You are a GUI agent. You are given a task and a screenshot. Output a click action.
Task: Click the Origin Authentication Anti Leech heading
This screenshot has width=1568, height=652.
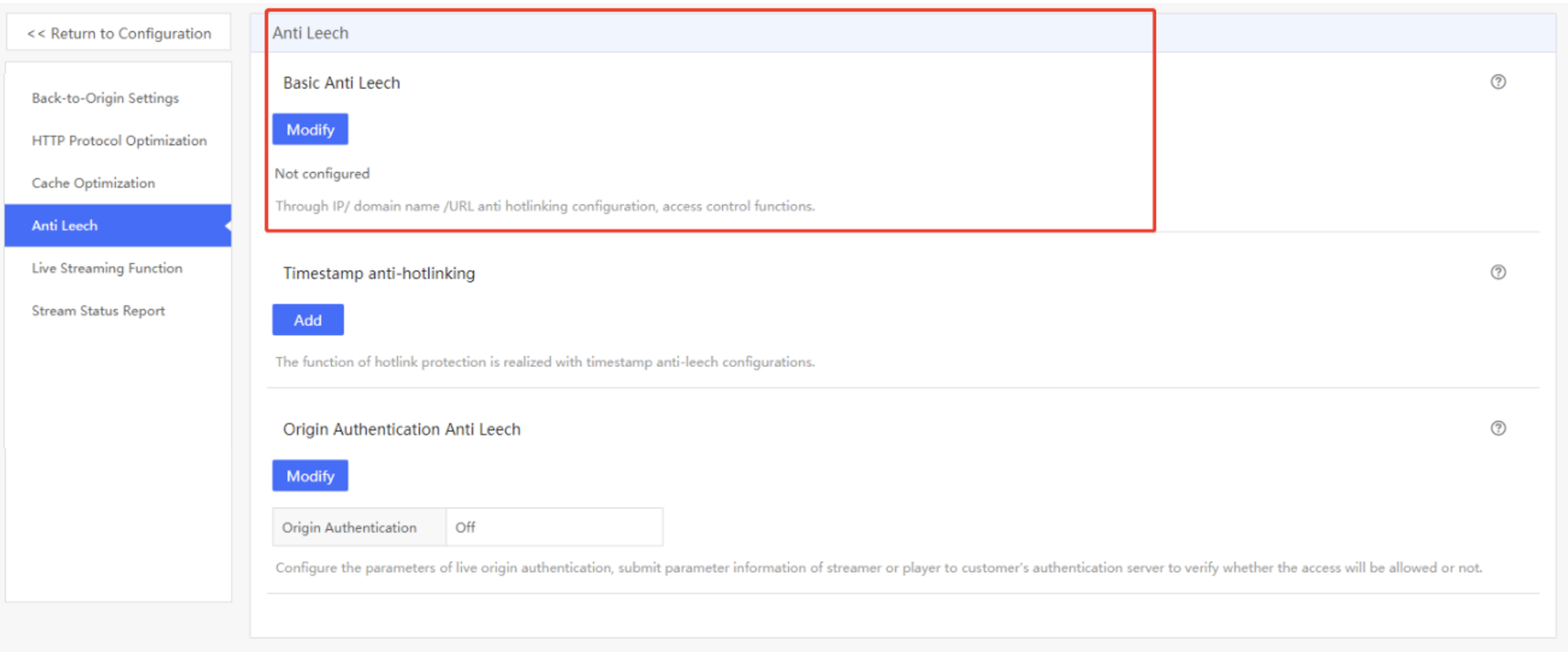(402, 429)
